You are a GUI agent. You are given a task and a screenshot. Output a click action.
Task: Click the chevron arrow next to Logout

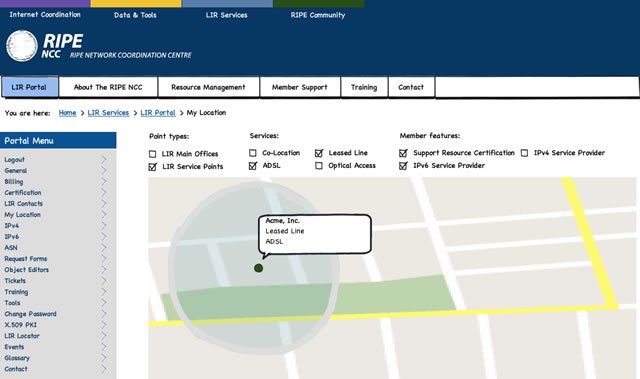click(x=104, y=160)
